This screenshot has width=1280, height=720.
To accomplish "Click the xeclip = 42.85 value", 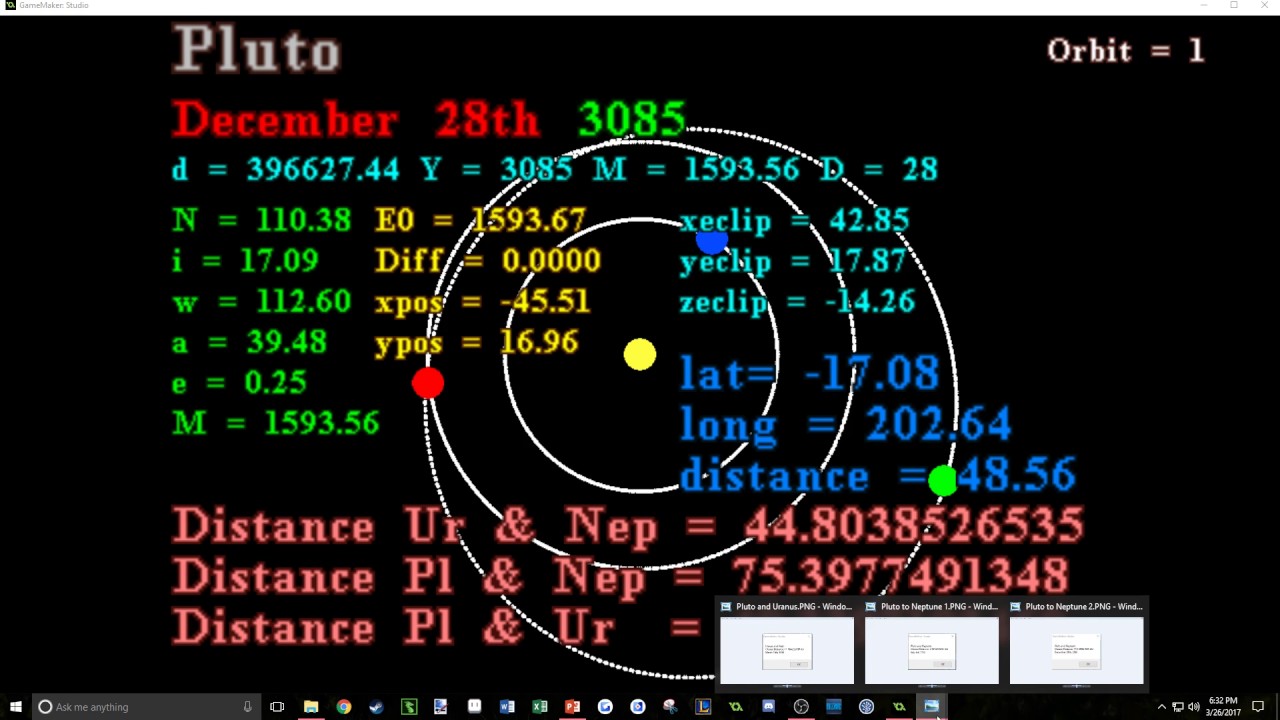I will tap(795, 221).
